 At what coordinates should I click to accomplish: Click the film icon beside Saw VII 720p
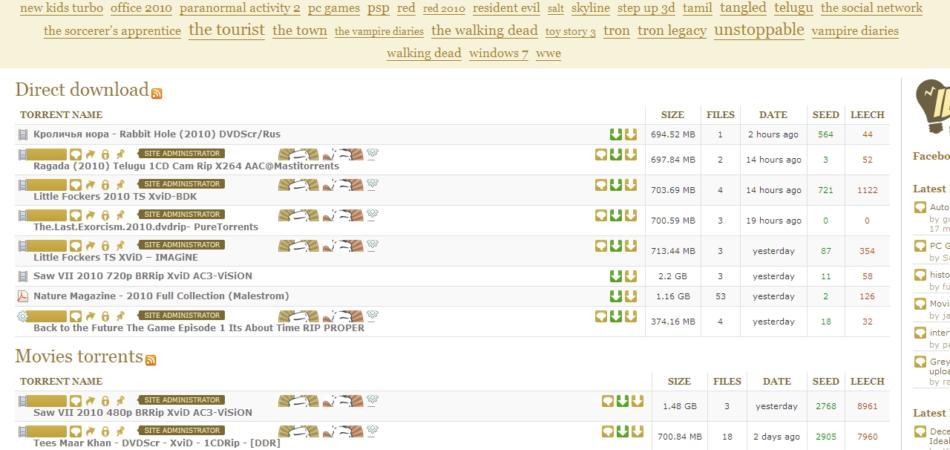[23, 276]
